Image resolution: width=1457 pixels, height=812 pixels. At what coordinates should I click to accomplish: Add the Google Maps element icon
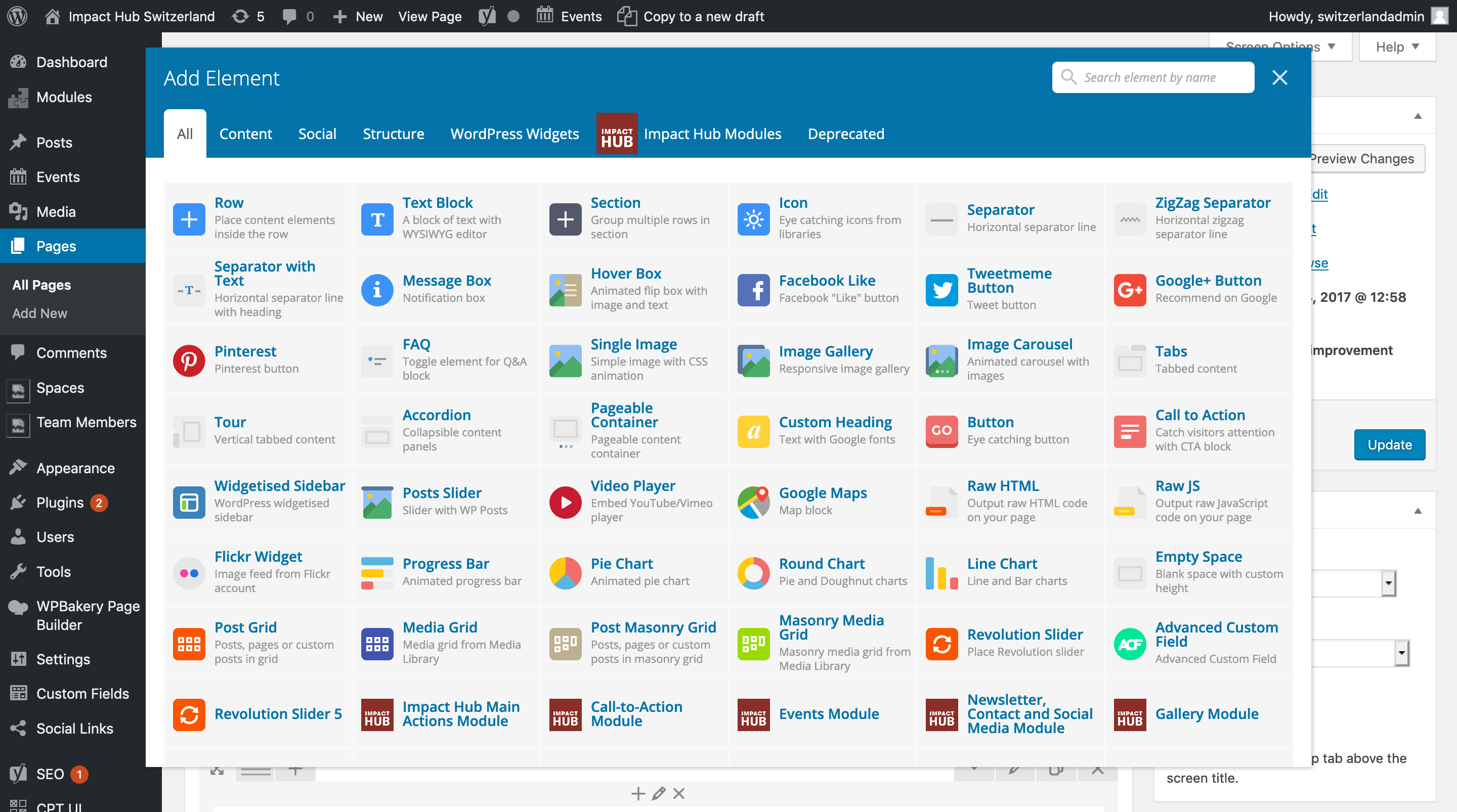pyautogui.click(x=753, y=502)
